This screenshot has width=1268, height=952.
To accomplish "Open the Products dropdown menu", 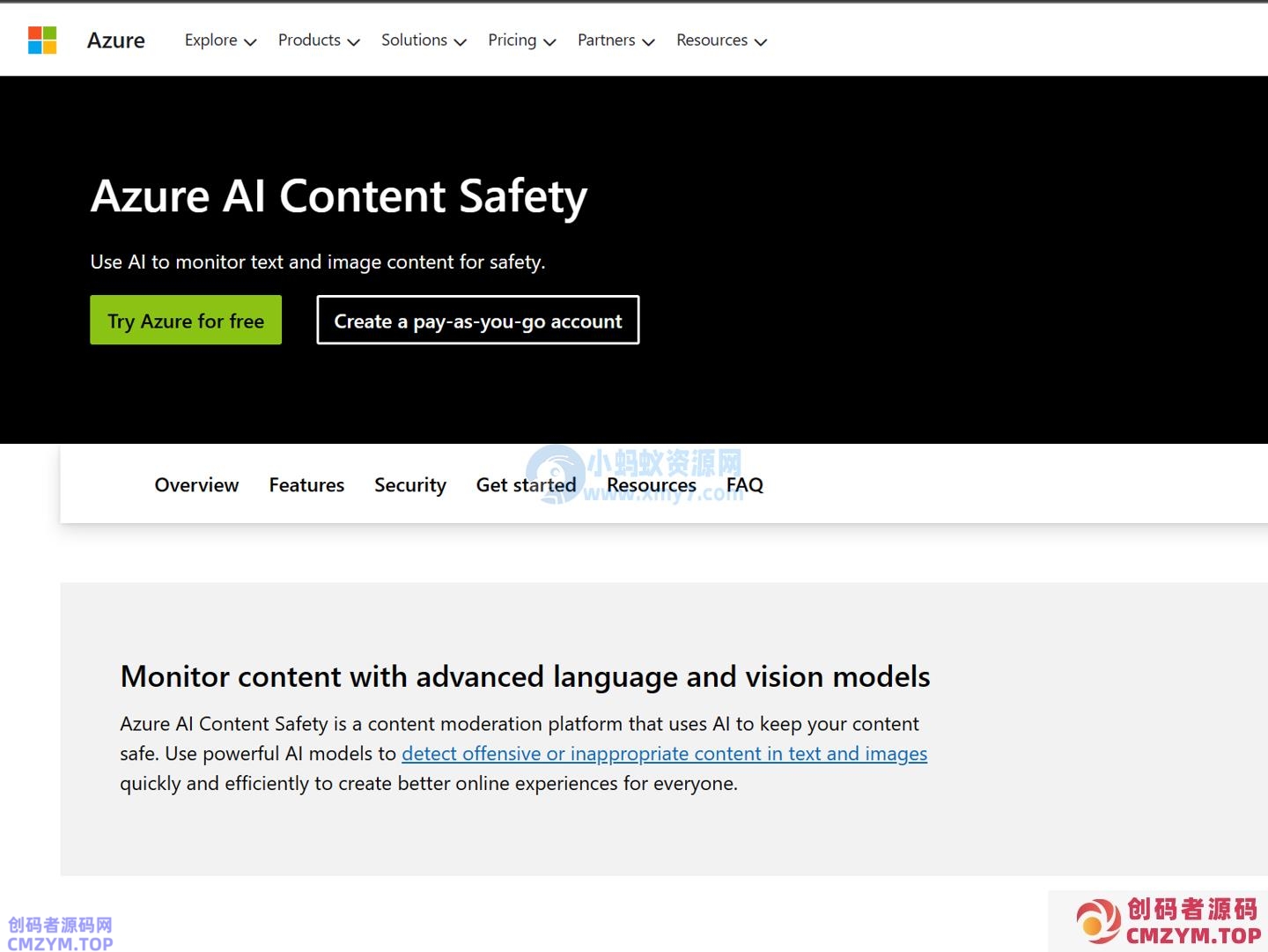I will tap(319, 41).
